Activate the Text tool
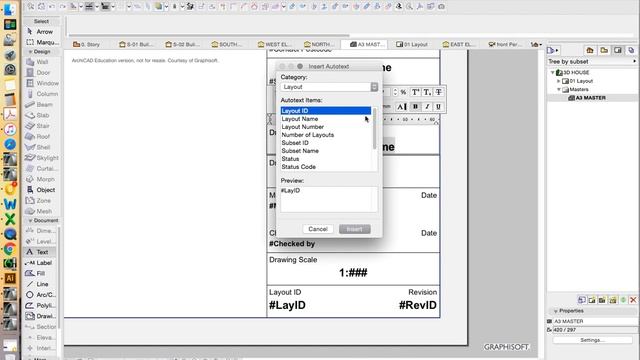This screenshot has height=360, width=640. (41, 252)
